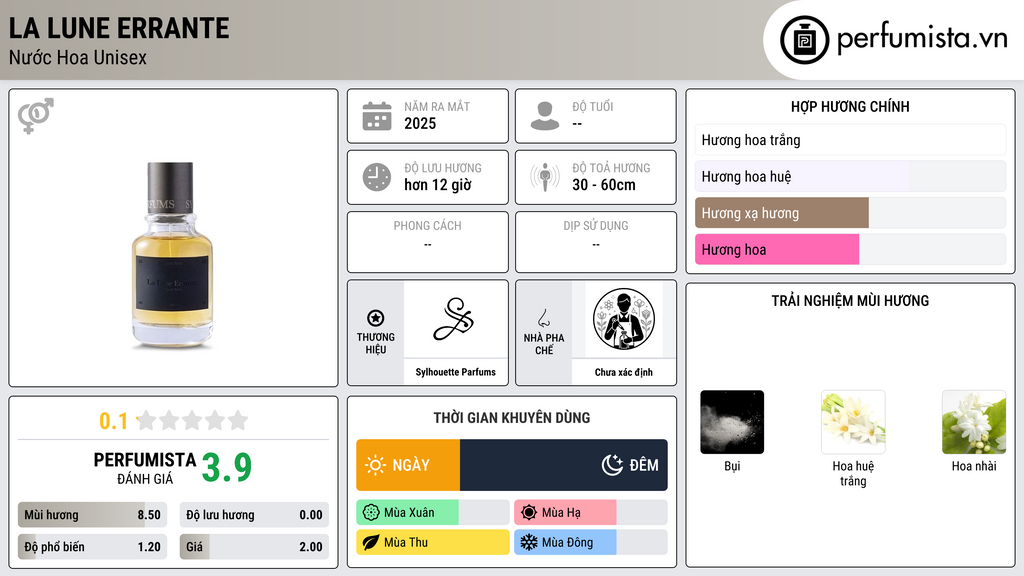
Task: Click the perfumista.vn bottle logo icon
Action: [804, 40]
